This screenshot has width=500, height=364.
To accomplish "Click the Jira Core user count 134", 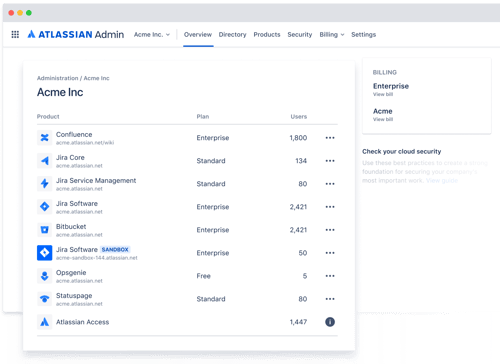I will coord(301,161).
